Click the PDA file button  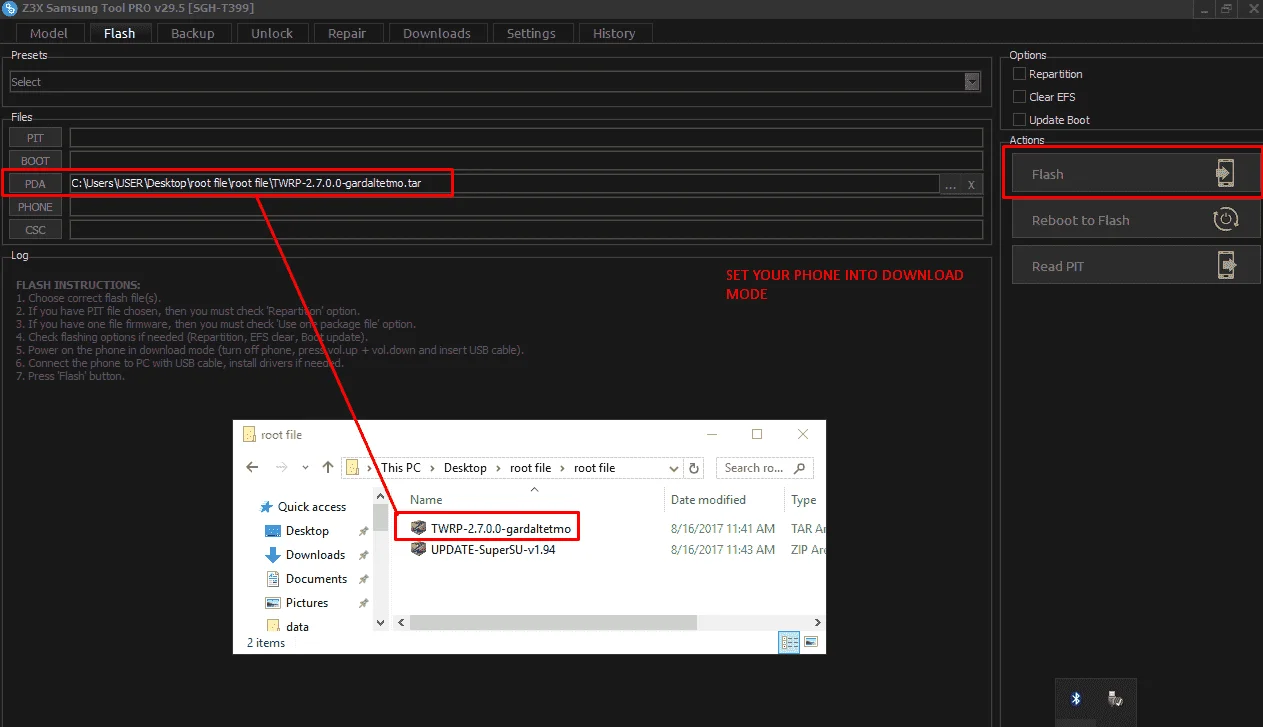click(x=35, y=184)
